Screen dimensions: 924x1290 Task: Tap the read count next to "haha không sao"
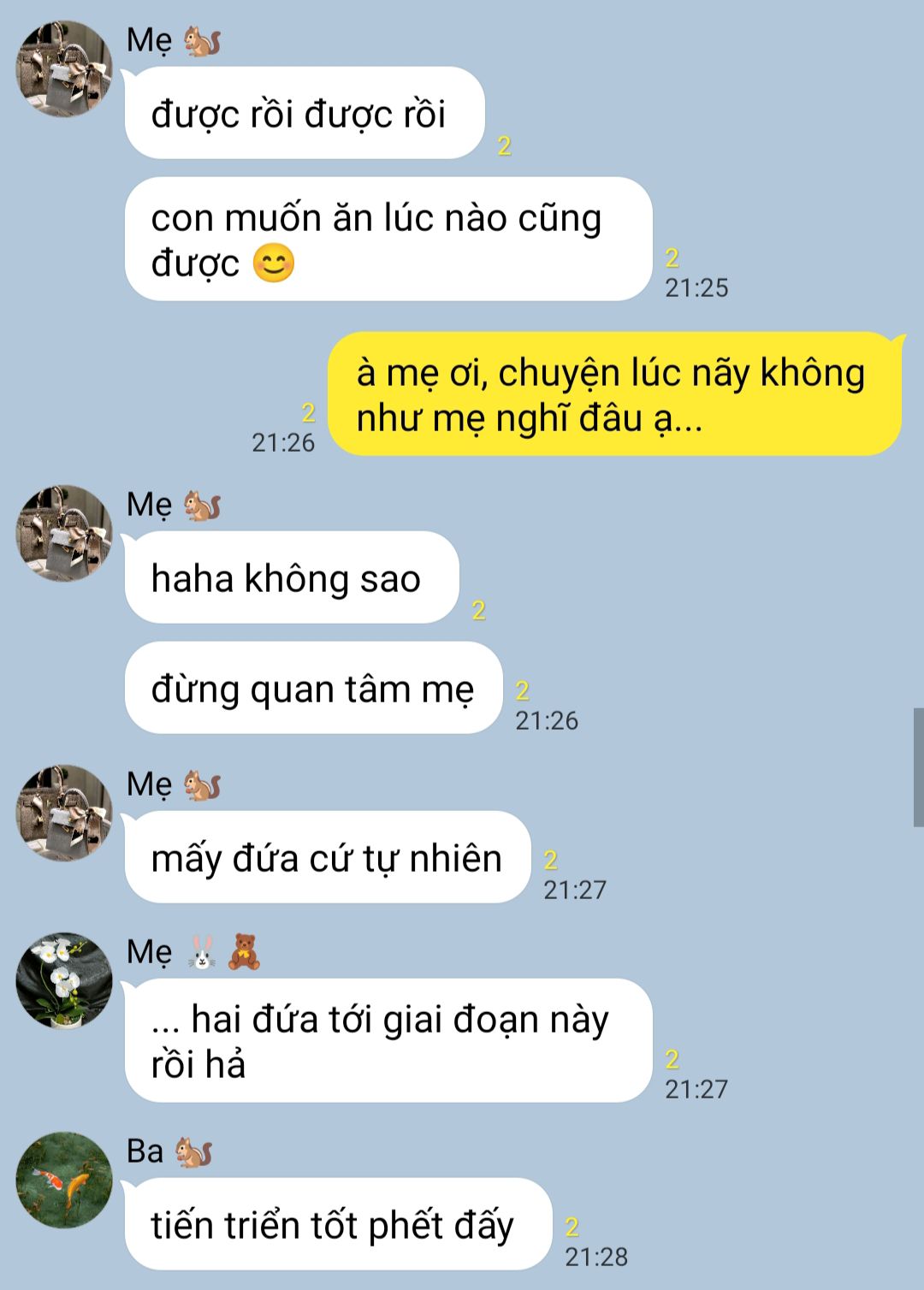479,610
